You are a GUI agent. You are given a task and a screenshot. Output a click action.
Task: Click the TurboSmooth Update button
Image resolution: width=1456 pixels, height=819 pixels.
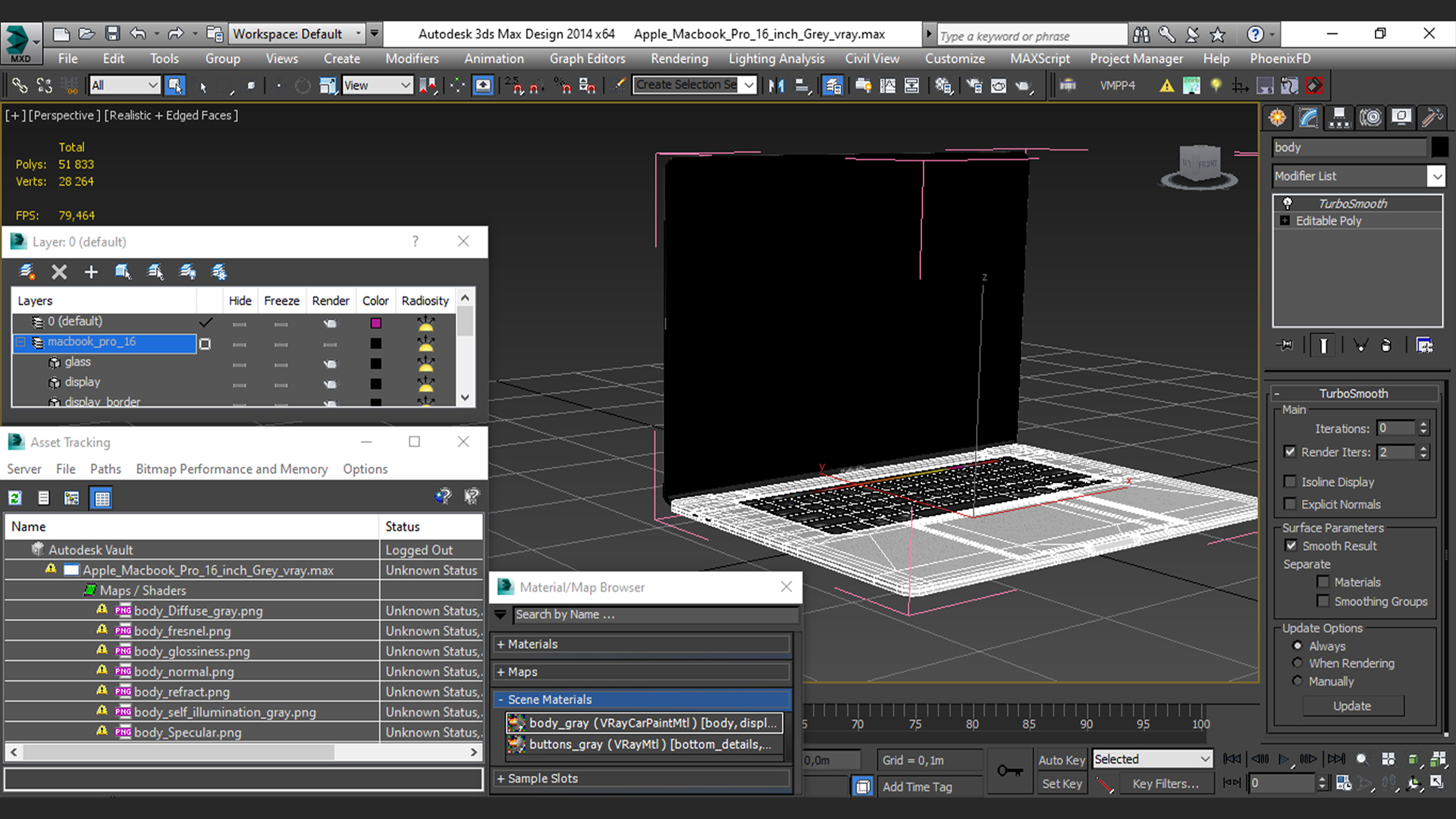pos(1352,705)
